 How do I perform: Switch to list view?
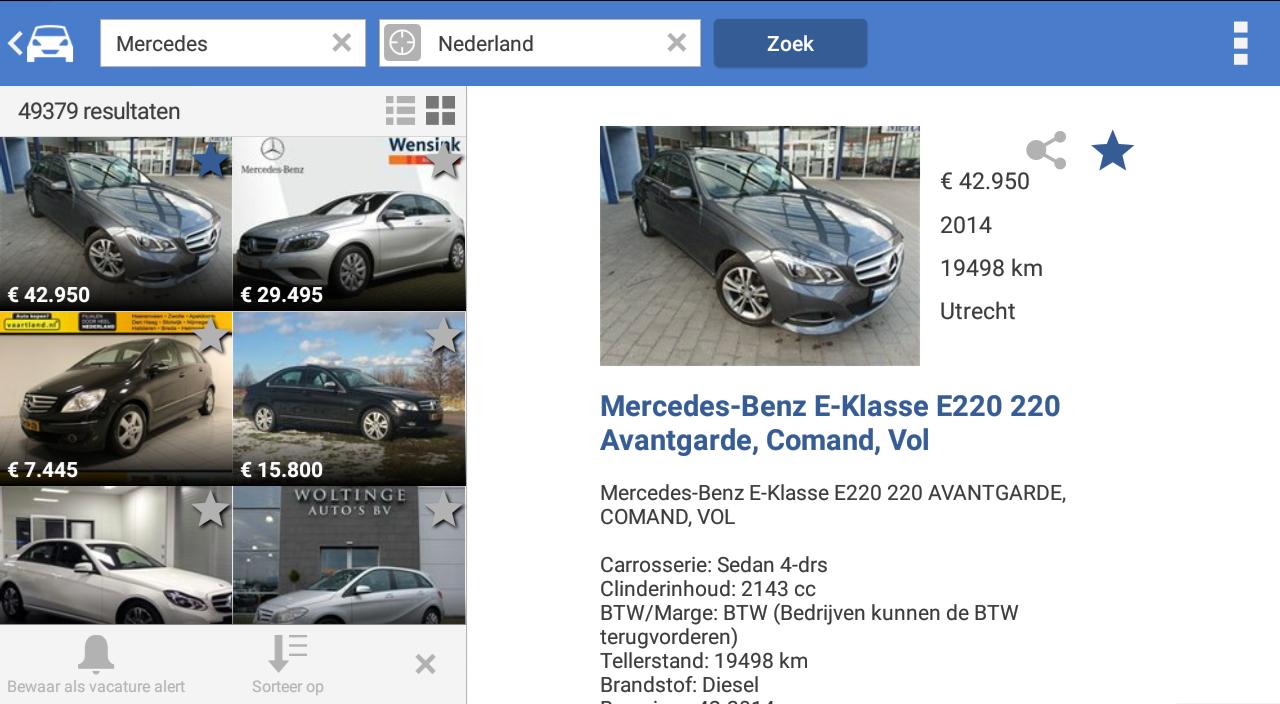[400, 110]
